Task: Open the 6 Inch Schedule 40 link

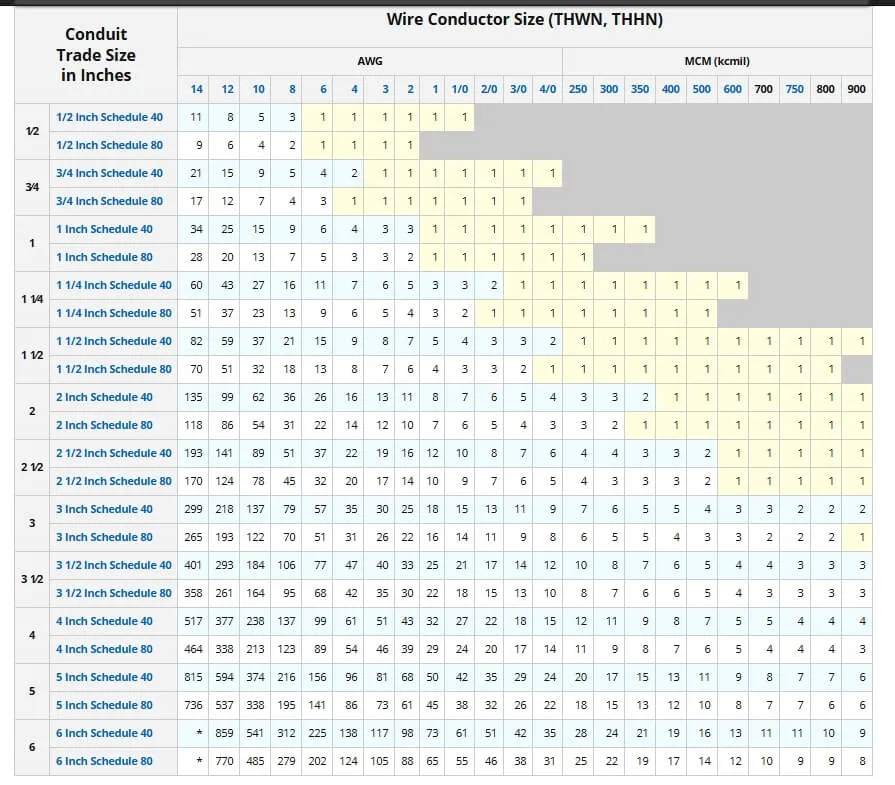Action: (102, 733)
